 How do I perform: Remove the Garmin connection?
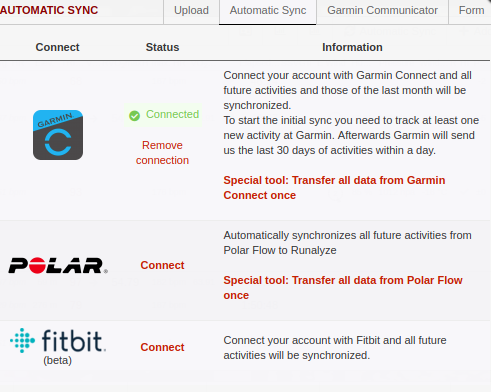pyautogui.click(x=162, y=153)
